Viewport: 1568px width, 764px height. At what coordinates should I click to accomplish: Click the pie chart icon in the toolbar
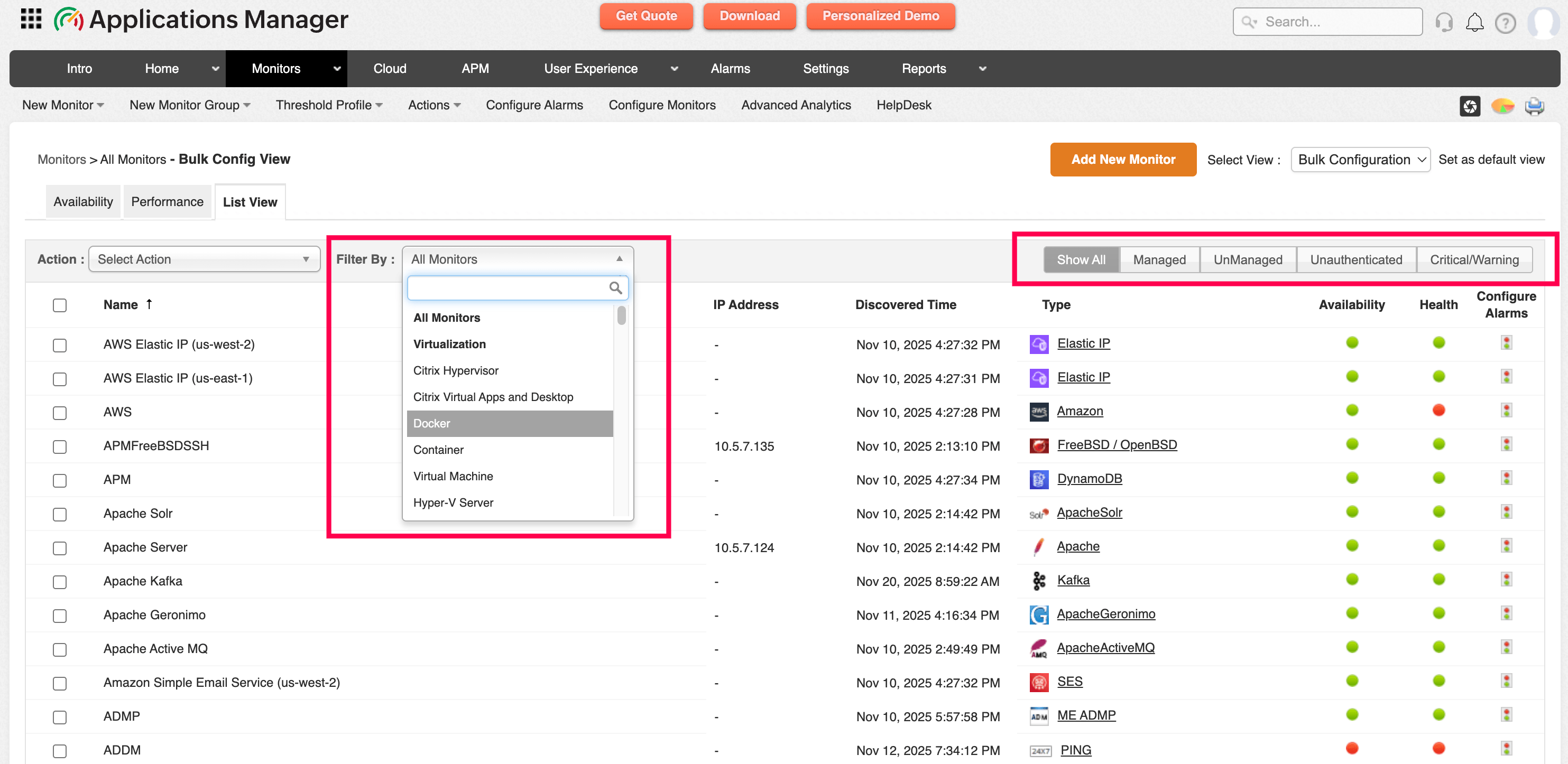pos(1502,106)
